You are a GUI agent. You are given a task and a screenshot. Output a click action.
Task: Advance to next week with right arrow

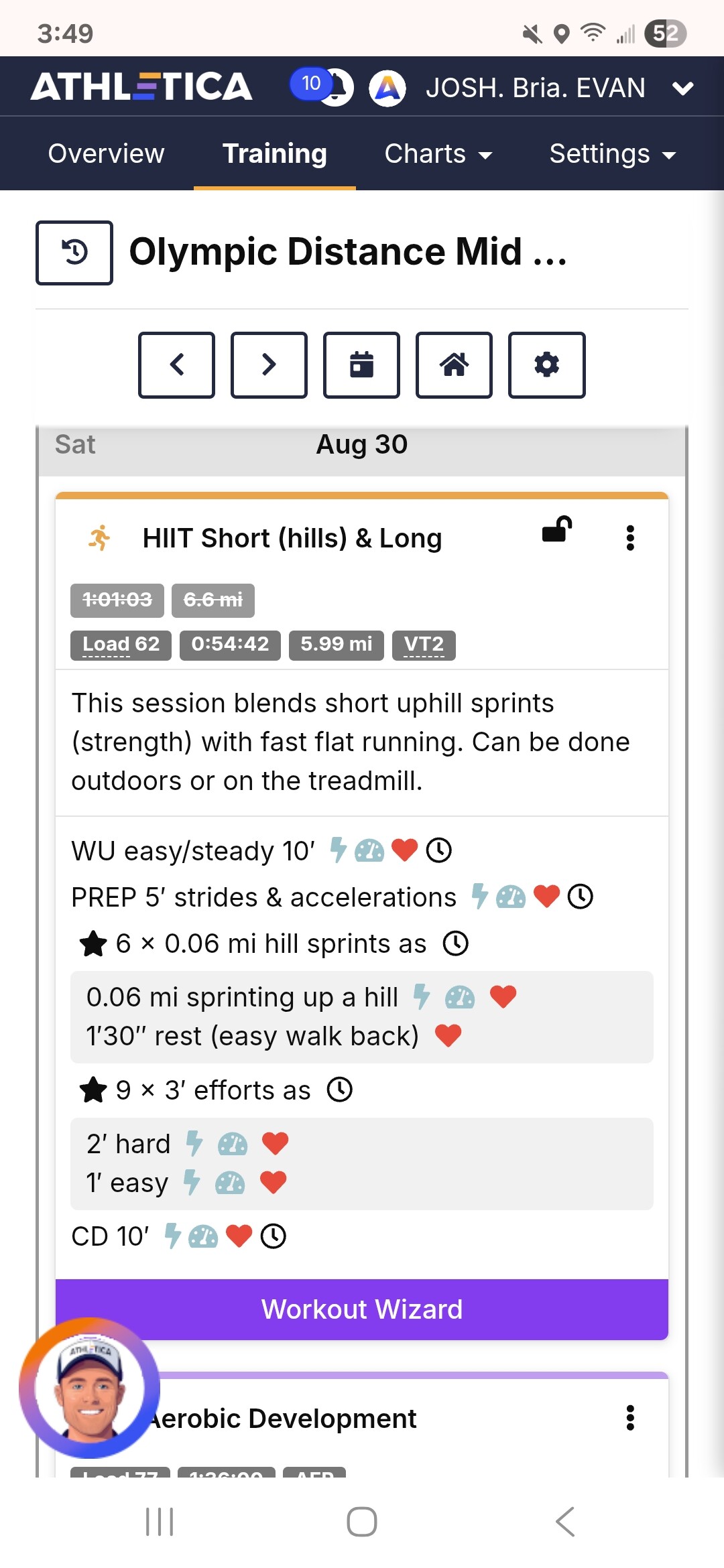[x=269, y=365]
